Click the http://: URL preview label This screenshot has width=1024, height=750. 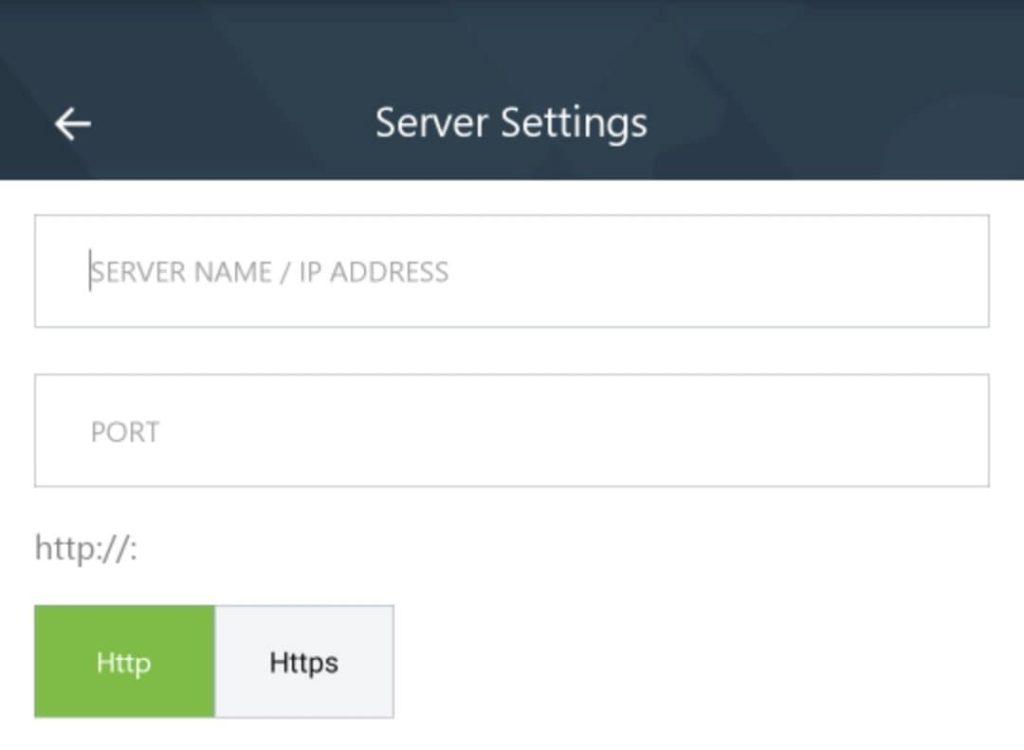click(x=85, y=548)
